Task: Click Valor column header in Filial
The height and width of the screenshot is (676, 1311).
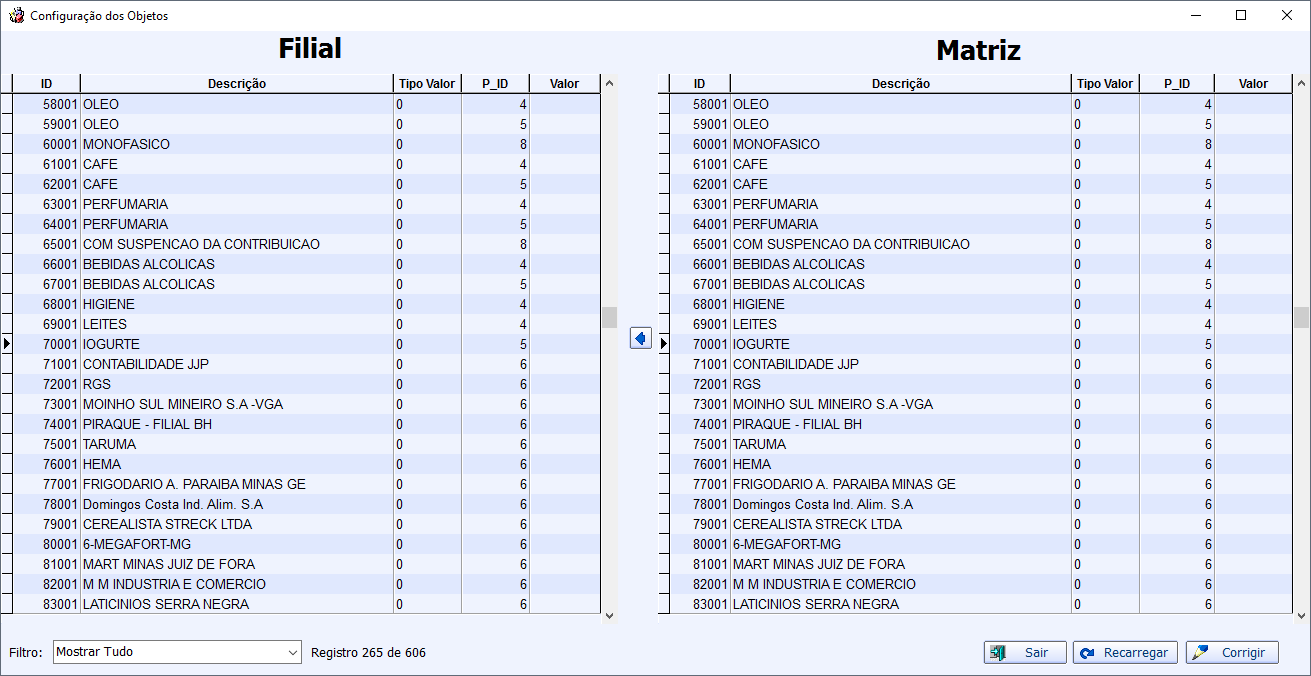Action: (x=564, y=84)
